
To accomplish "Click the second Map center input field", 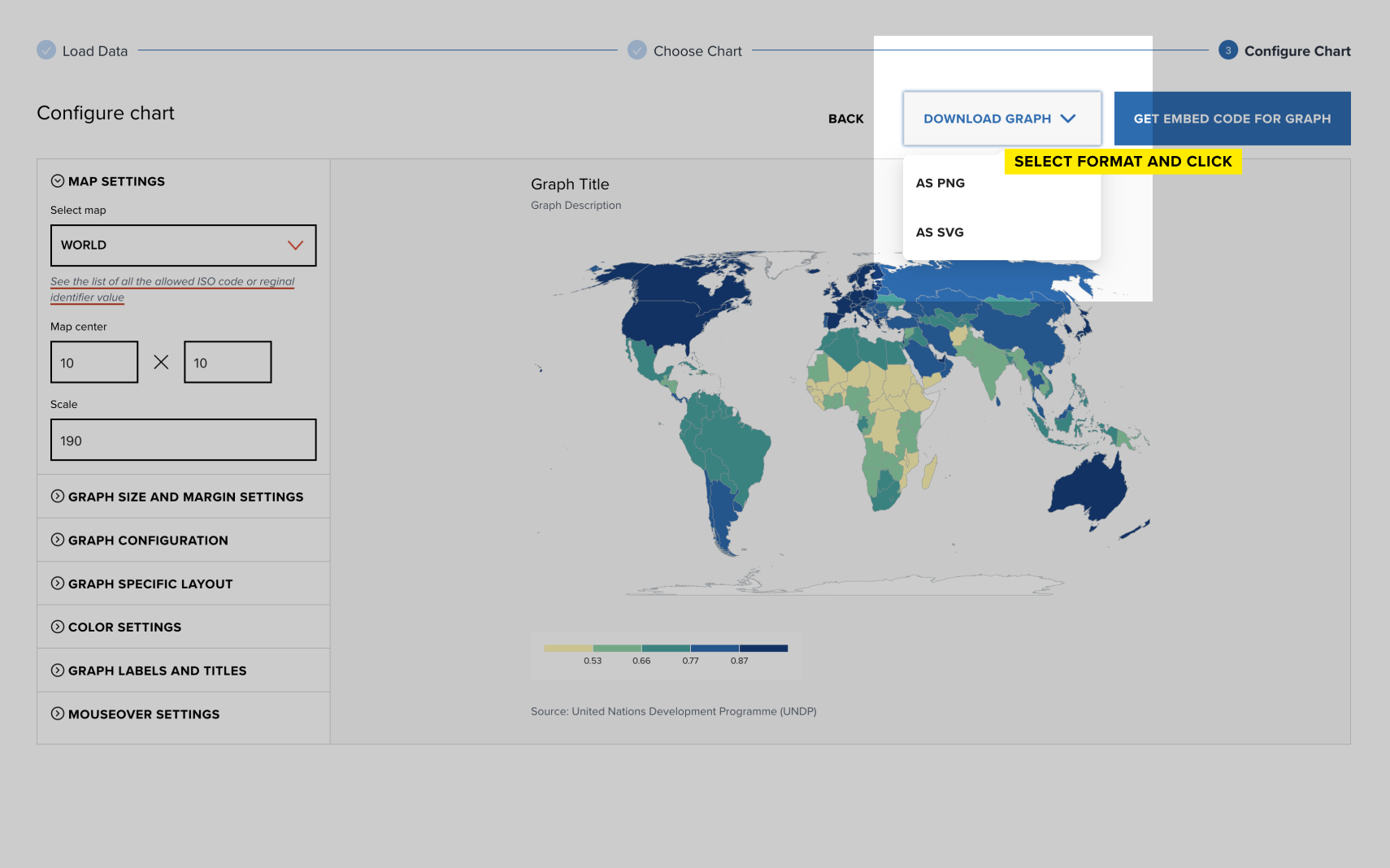I will [x=228, y=362].
